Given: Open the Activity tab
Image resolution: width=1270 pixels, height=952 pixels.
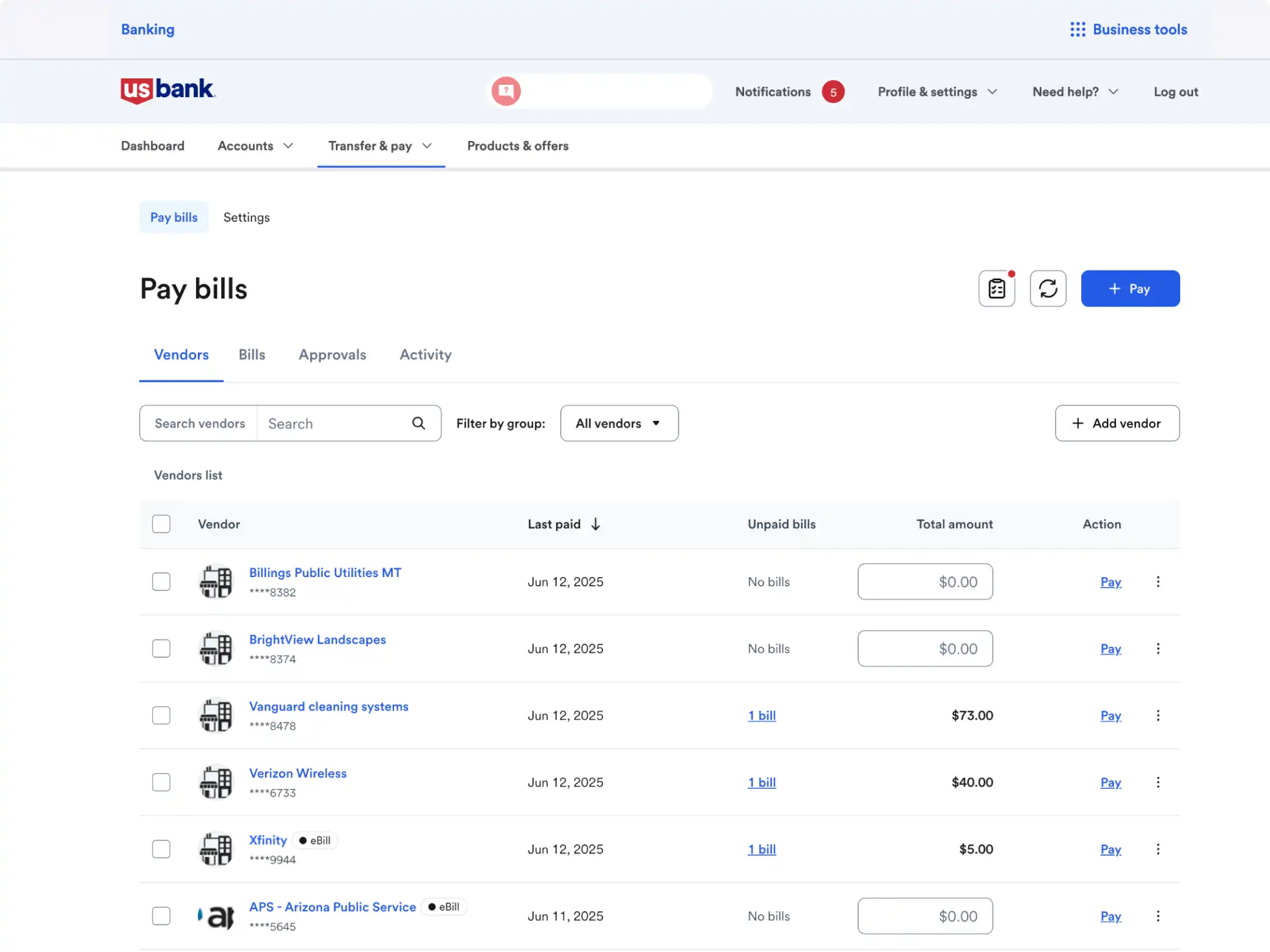Looking at the screenshot, I should pos(425,355).
